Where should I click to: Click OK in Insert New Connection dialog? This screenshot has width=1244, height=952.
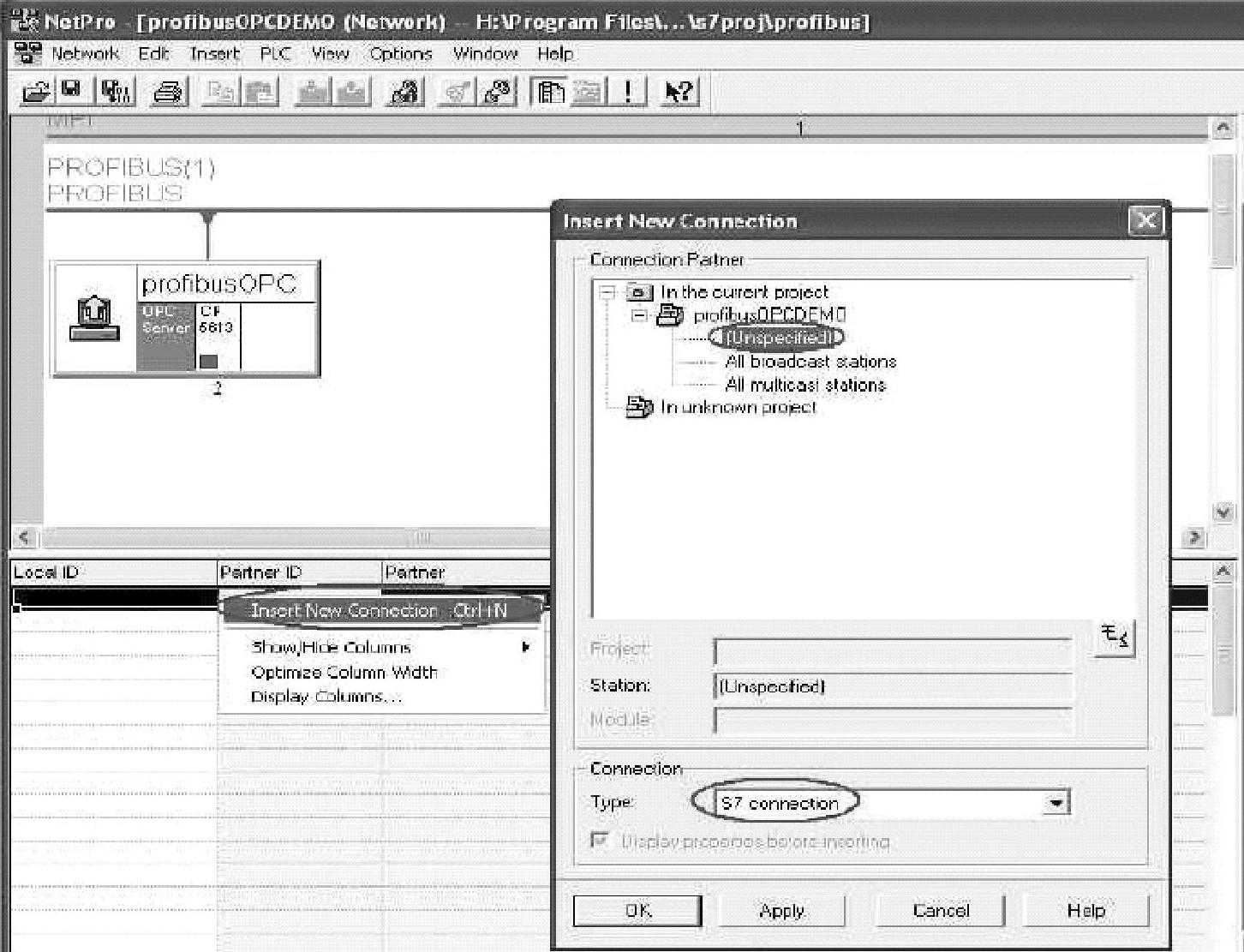click(637, 911)
